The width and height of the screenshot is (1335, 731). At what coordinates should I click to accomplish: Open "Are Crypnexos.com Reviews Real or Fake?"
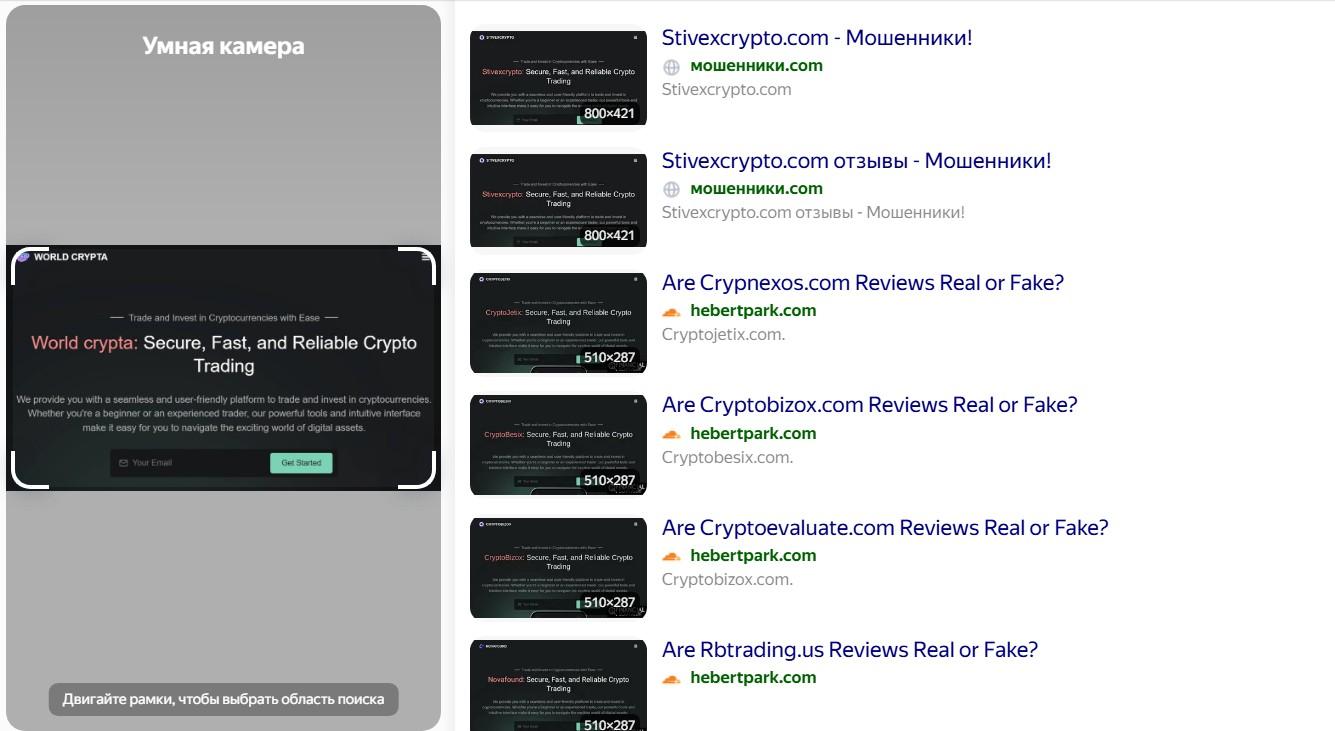[862, 282]
